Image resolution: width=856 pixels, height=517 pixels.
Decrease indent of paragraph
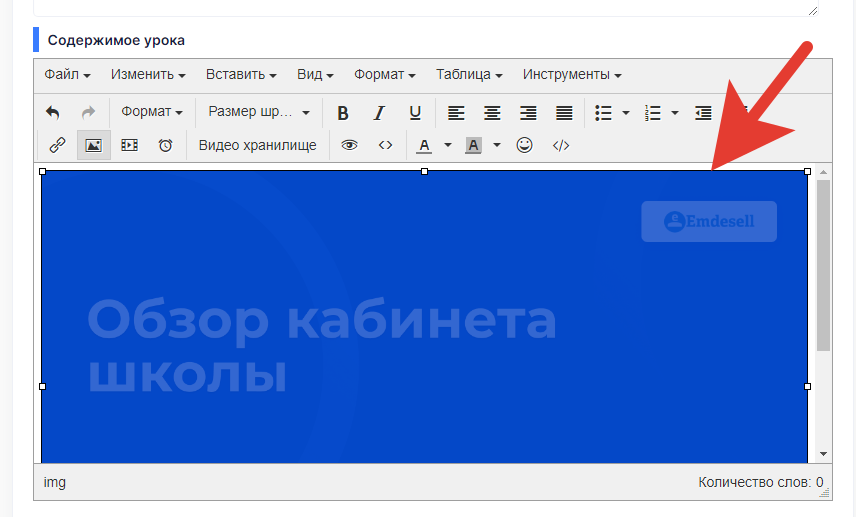[703, 113]
